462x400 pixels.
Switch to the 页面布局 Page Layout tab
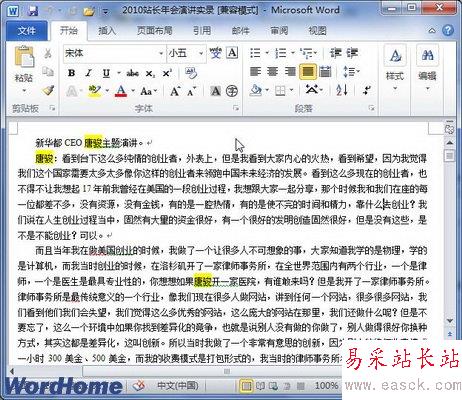click(154, 31)
